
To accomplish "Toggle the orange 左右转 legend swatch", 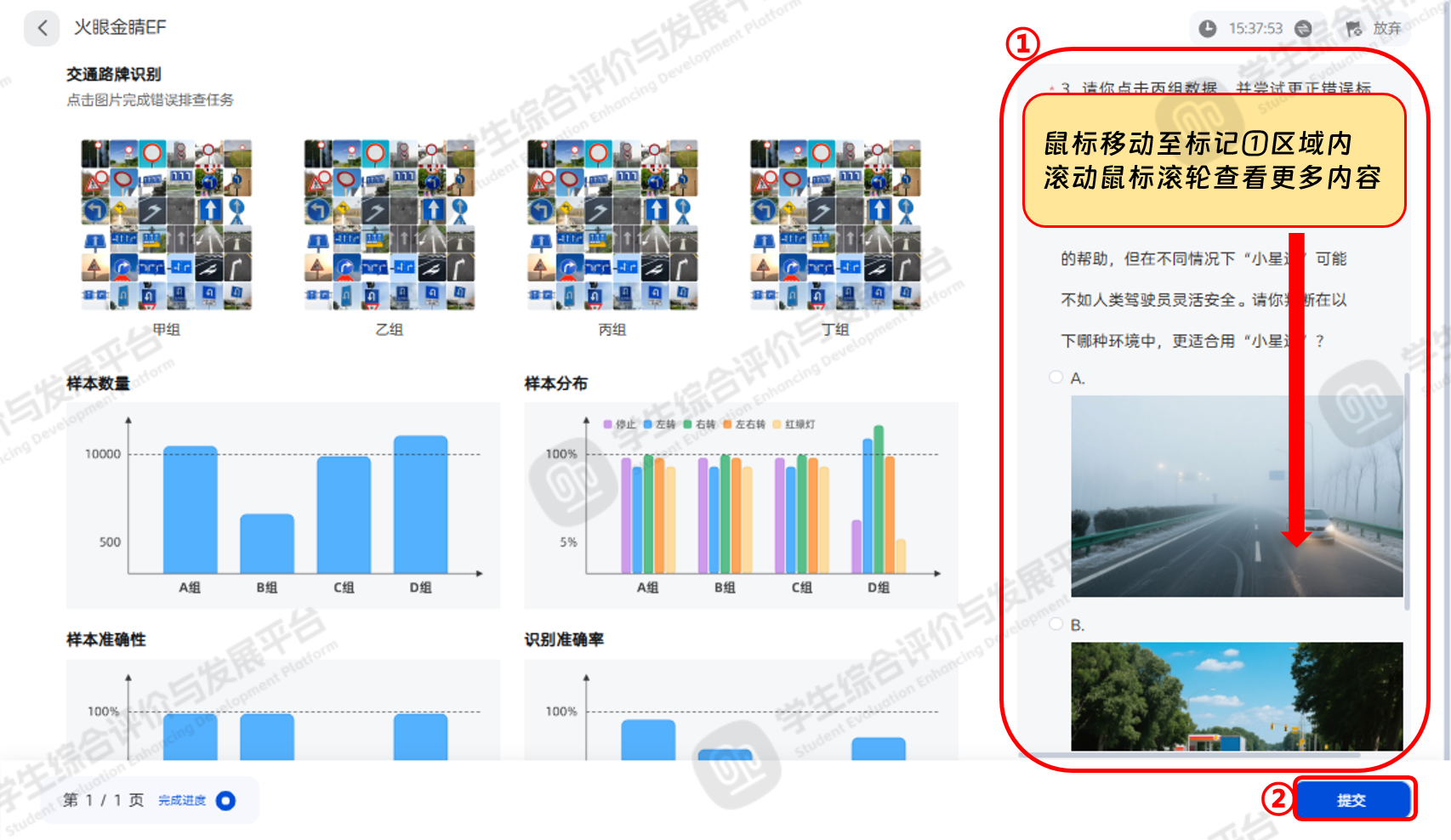I will [728, 424].
